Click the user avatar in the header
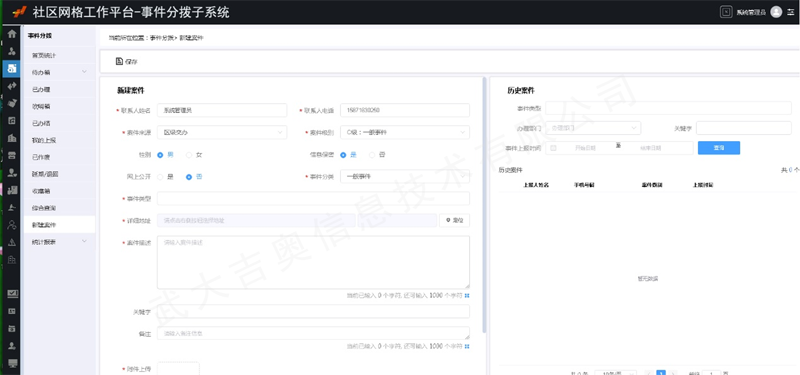This screenshot has height=375, width=800. click(776, 12)
